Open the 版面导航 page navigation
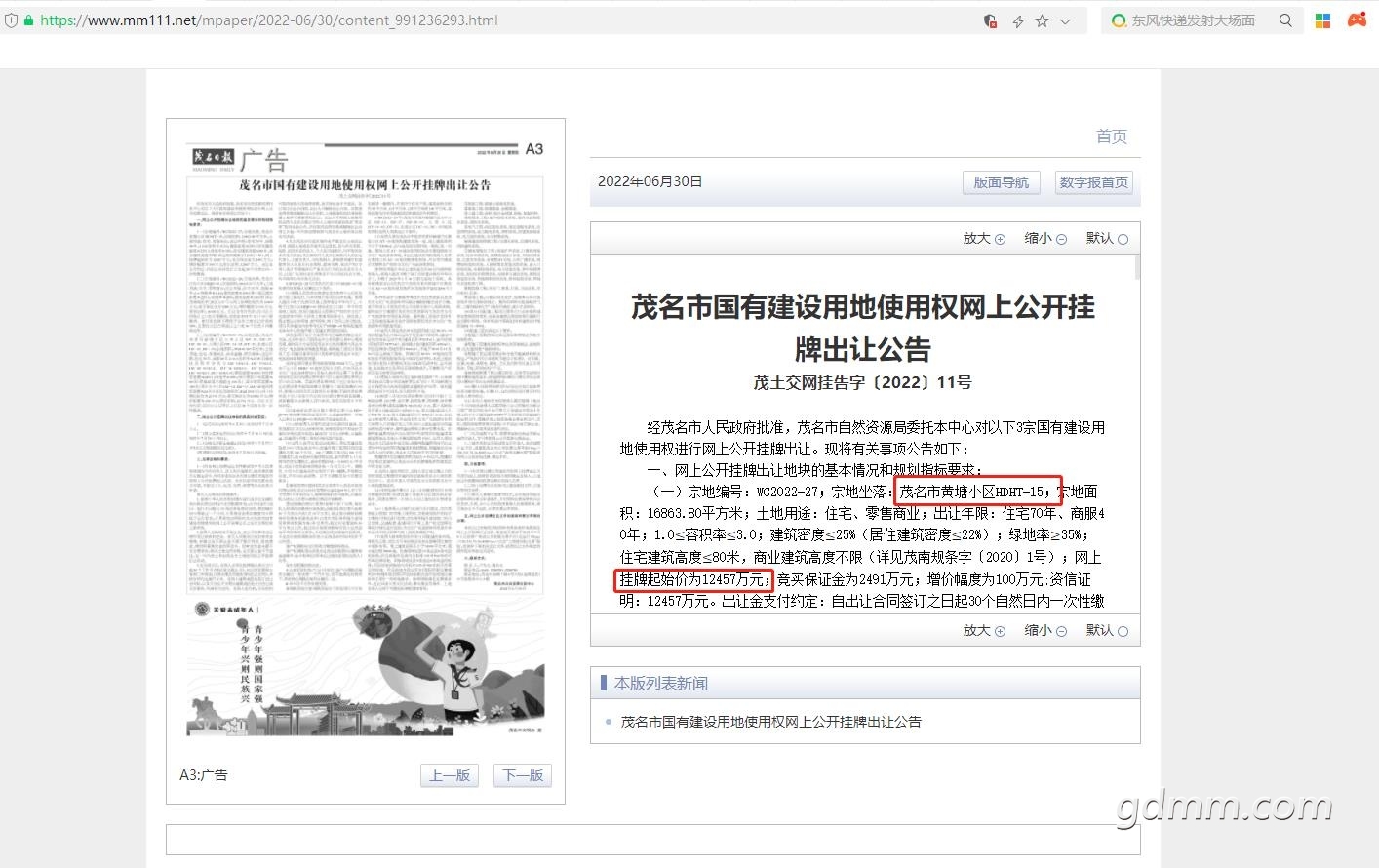This screenshot has height=868, width=1379. [1001, 182]
